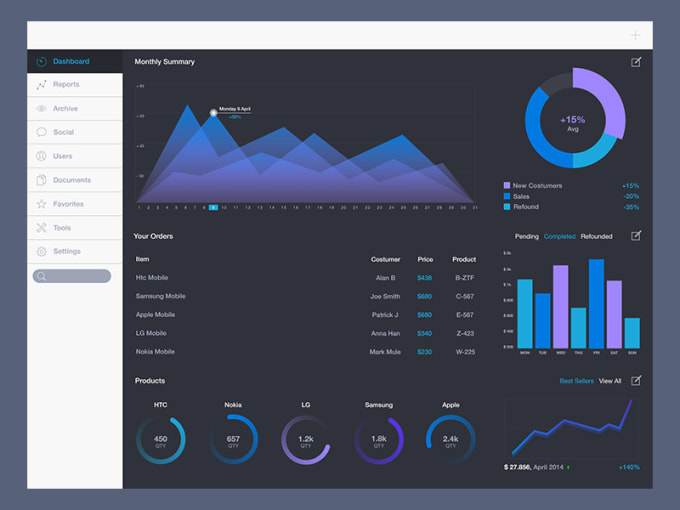
Task: Click the New Costumers purple legend swatch
Action: (507, 186)
